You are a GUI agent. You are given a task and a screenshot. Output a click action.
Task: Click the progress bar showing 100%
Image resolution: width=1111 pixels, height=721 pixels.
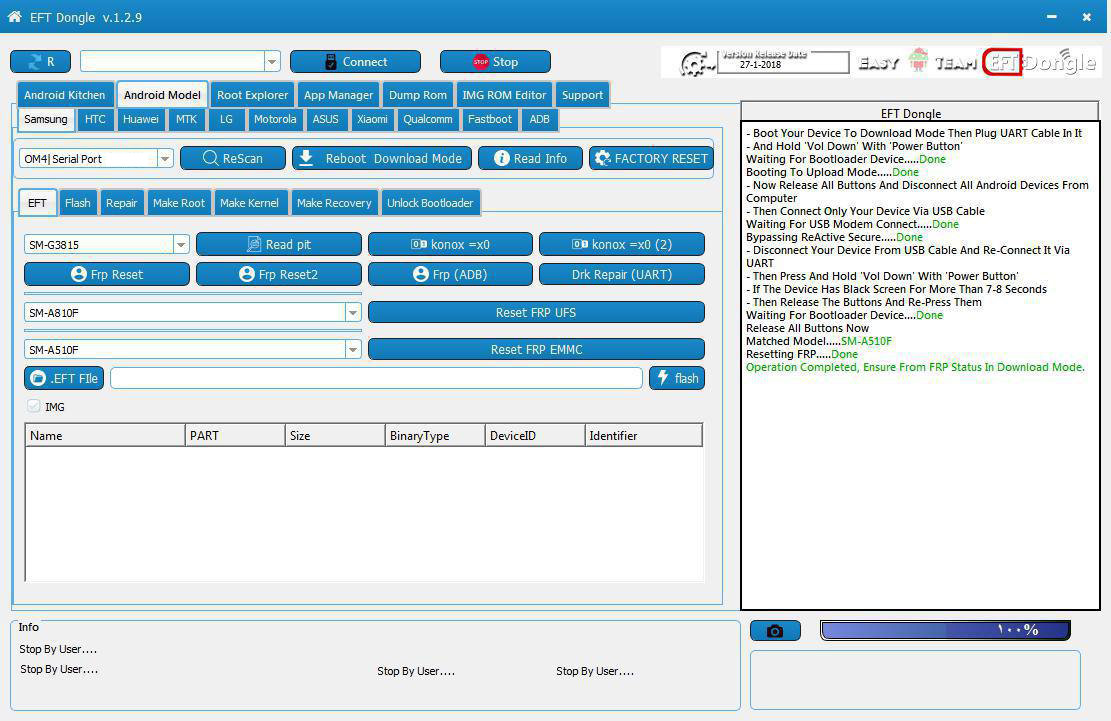(x=945, y=630)
